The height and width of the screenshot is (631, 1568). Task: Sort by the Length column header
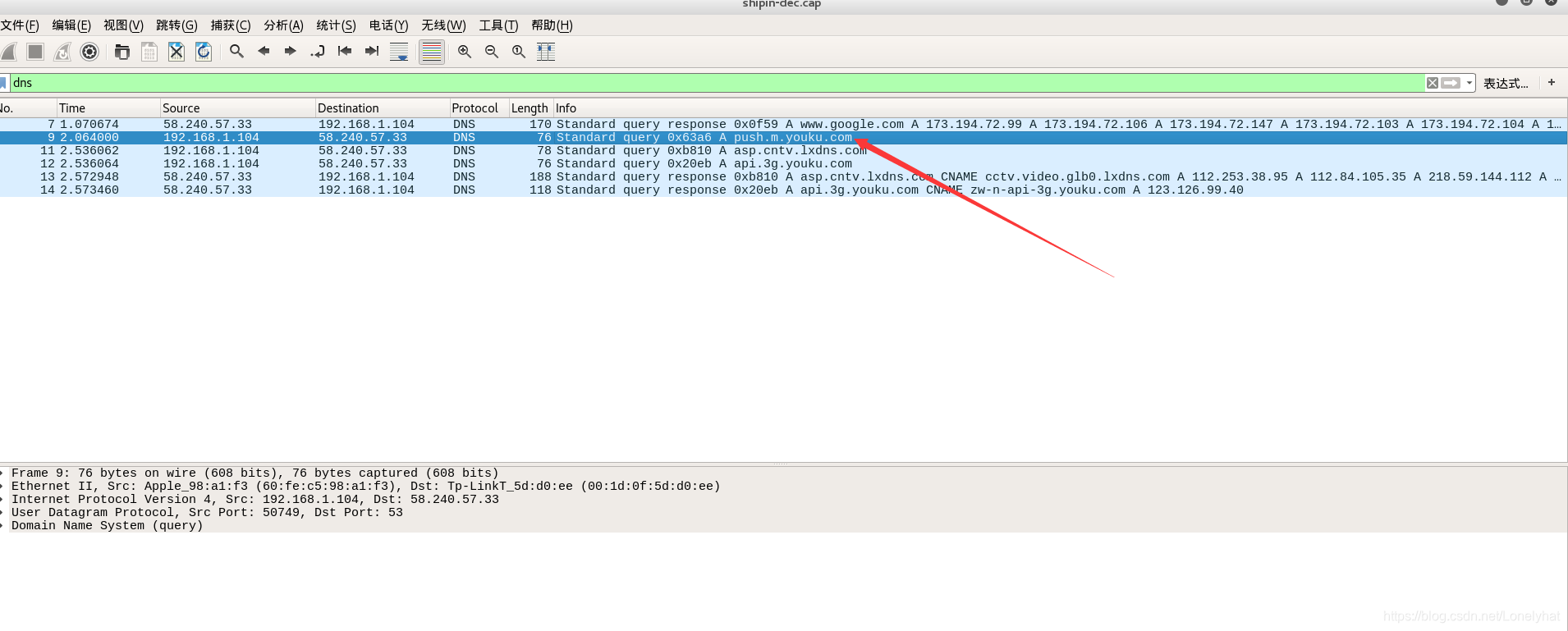[x=530, y=108]
